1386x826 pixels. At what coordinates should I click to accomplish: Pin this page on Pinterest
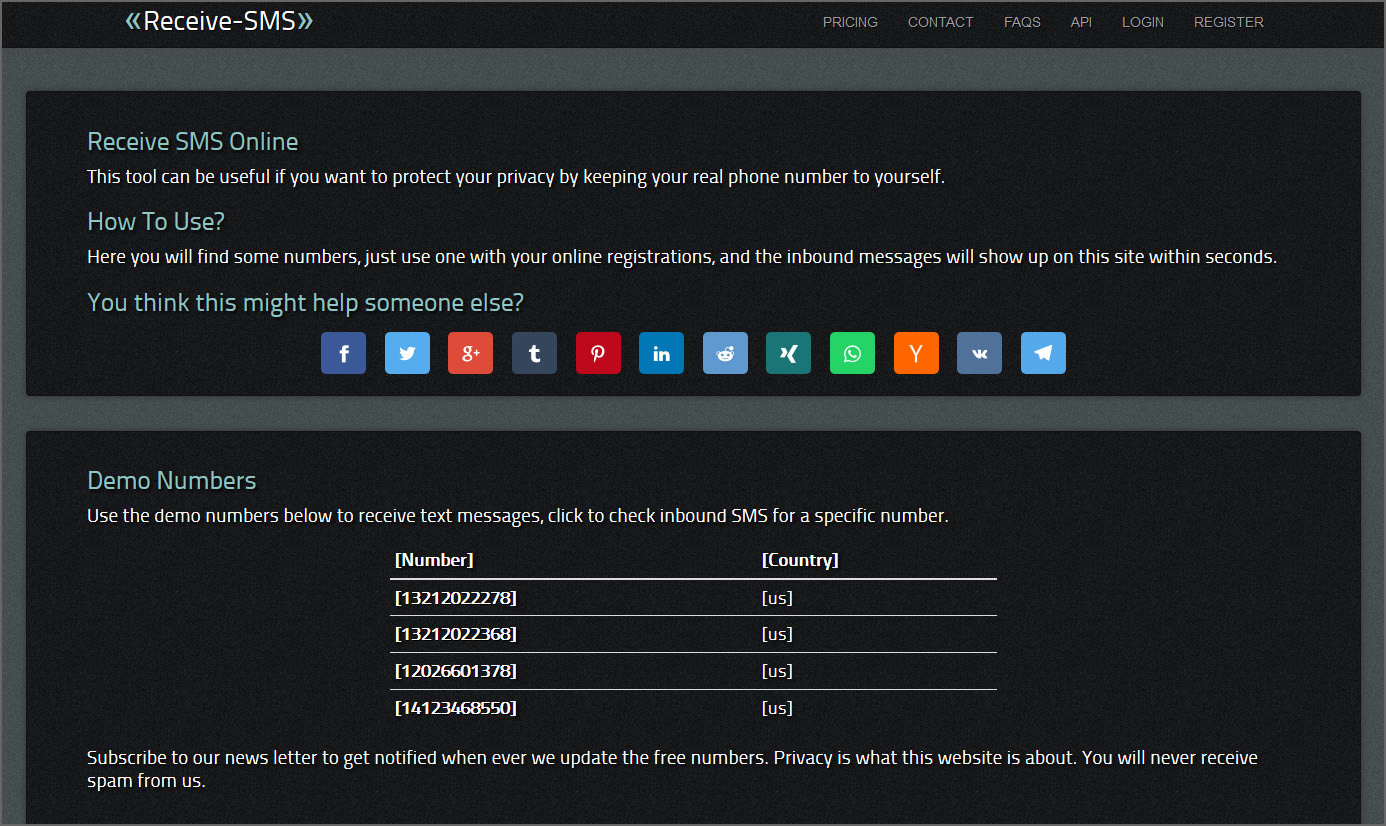[x=598, y=354]
